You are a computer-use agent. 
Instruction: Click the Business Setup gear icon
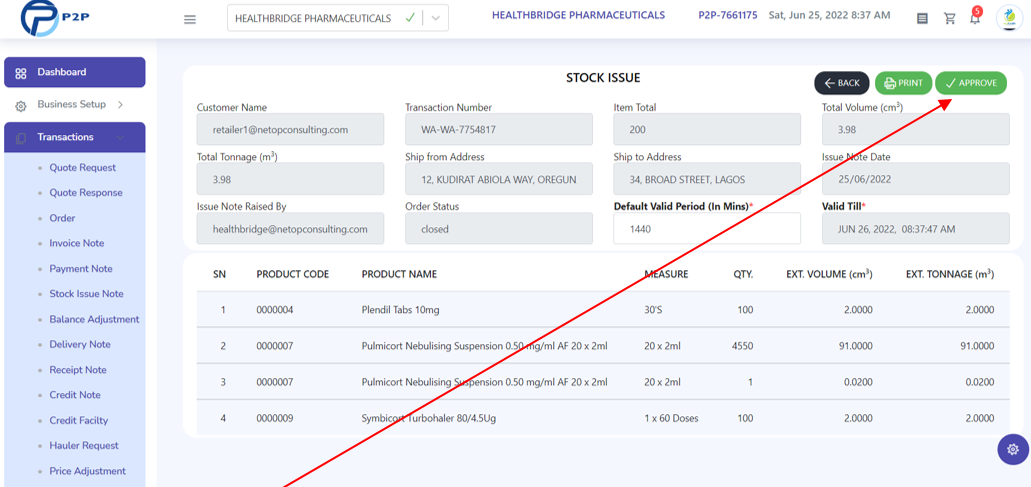pos(21,105)
